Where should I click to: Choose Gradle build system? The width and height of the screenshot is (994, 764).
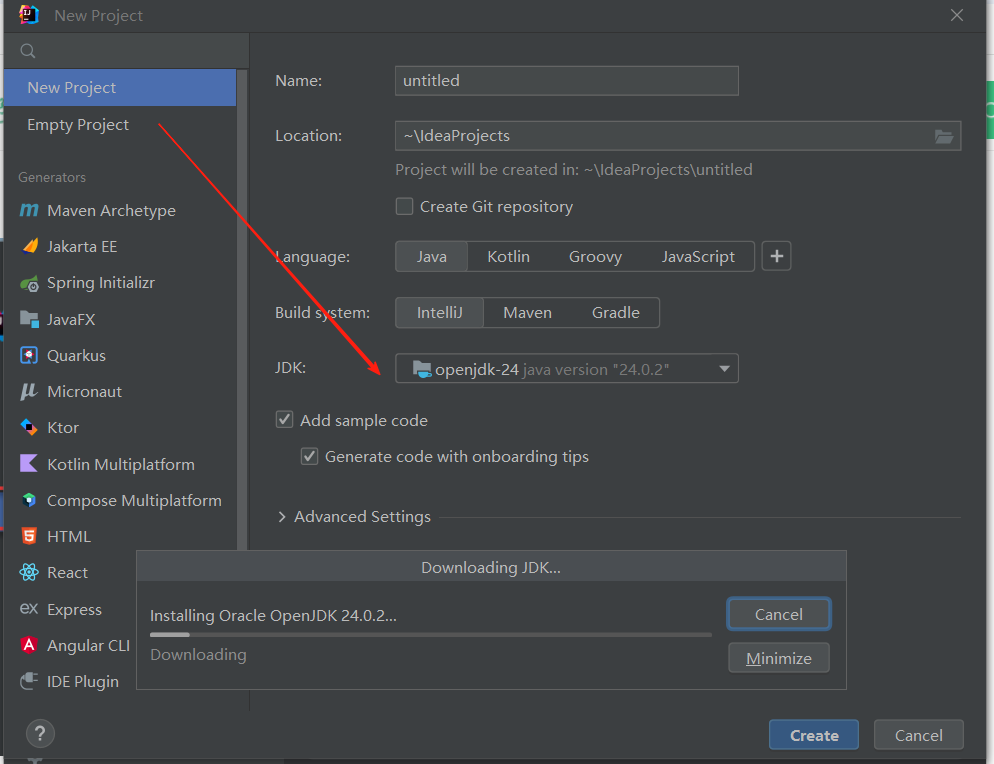coord(616,313)
